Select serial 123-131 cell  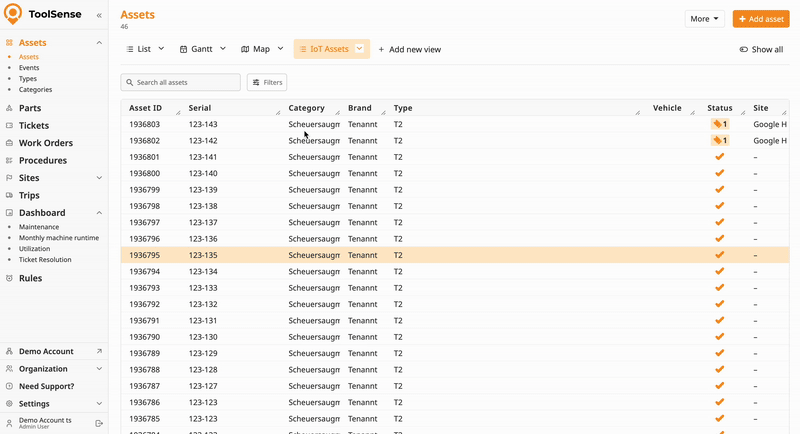pyautogui.click(x=203, y=320)
